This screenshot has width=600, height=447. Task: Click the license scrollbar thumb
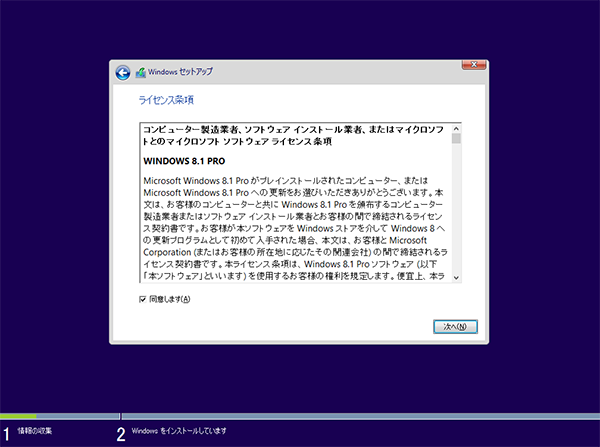pyautogui.click(x=456, y=139)
